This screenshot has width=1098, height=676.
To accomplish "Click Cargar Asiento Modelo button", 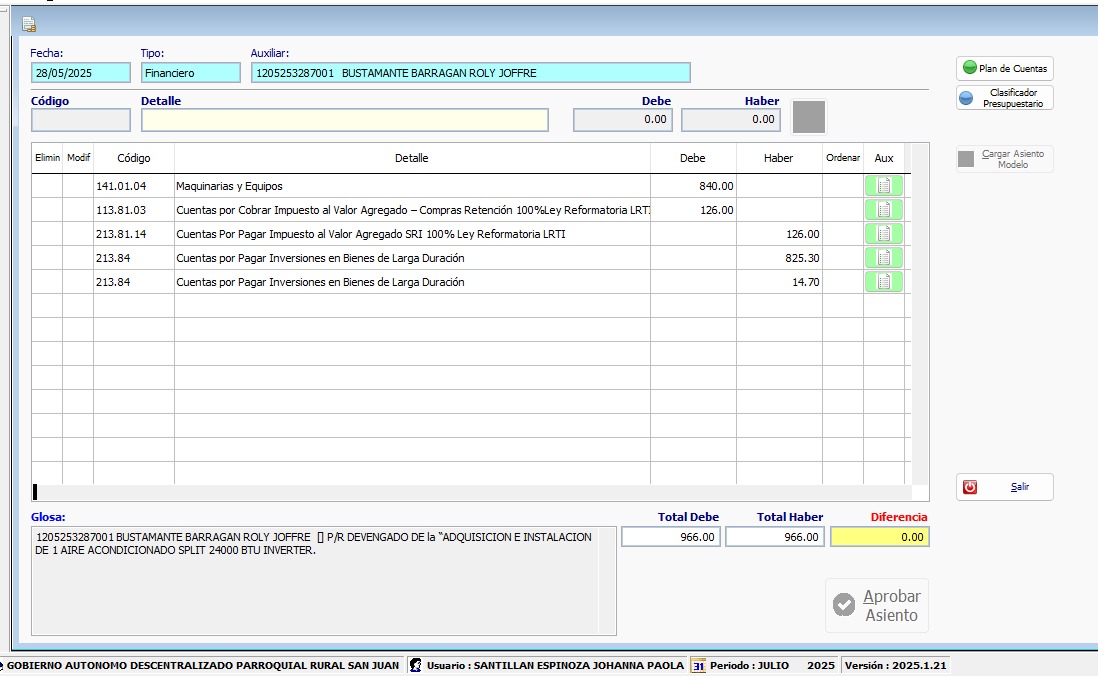I will point(1004,159).
